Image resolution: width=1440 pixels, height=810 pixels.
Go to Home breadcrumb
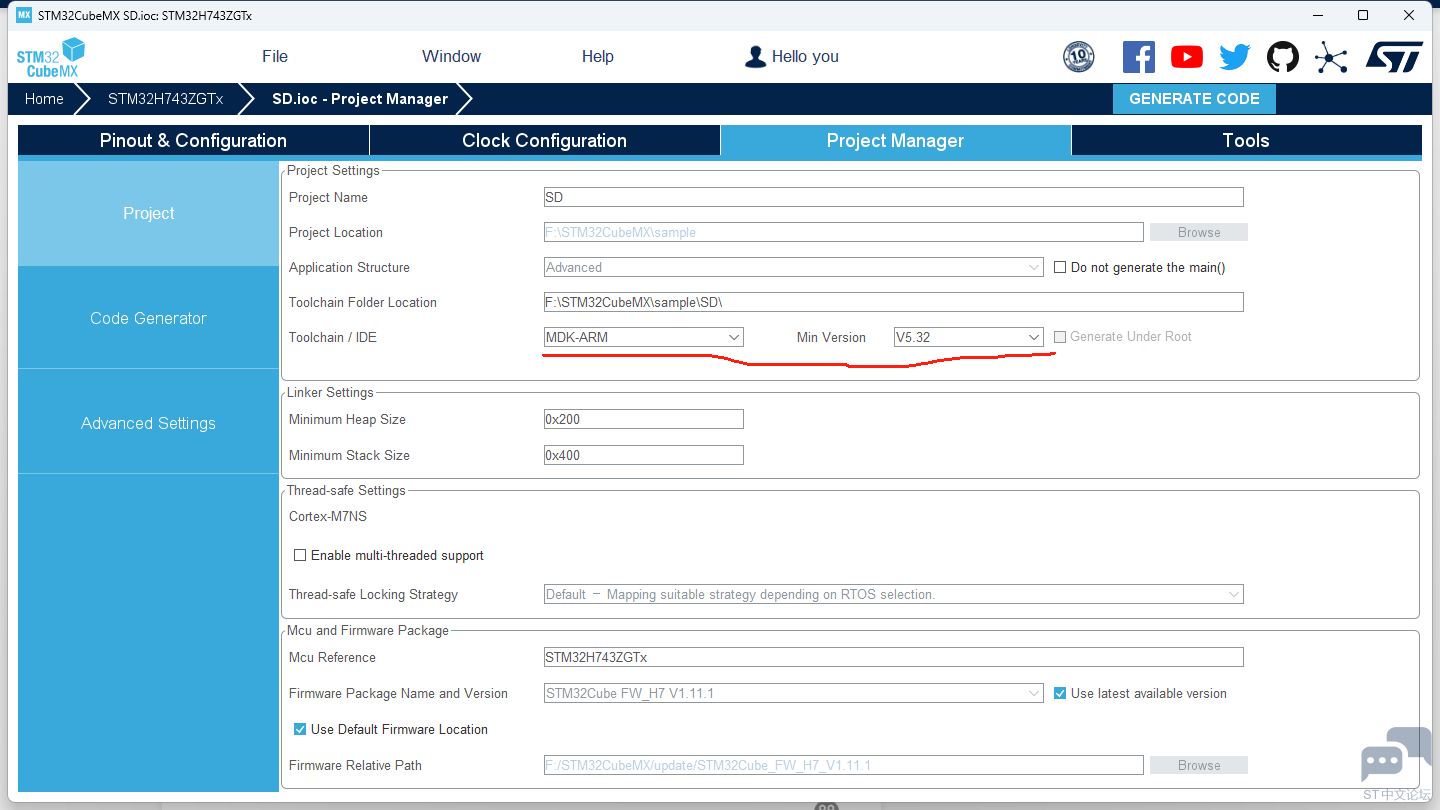point(44,99)
